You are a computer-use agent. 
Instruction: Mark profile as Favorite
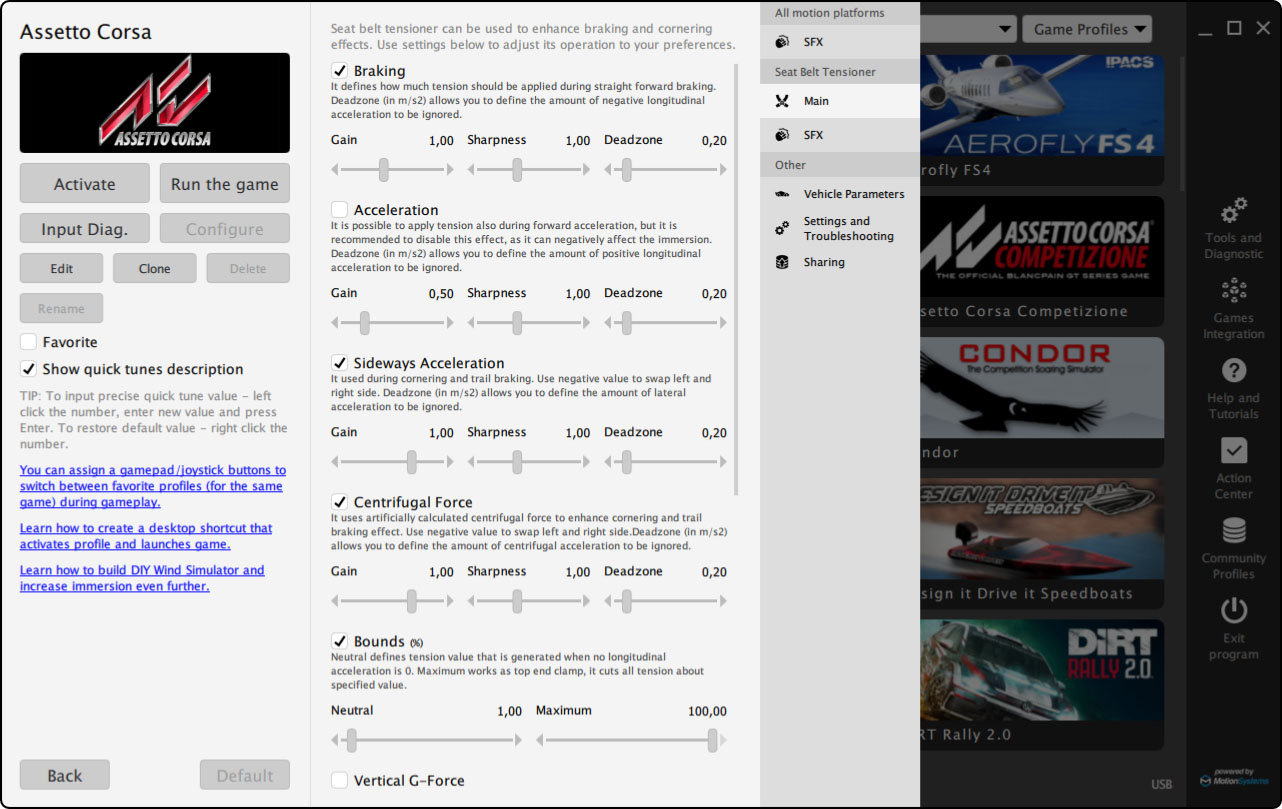coord(28,342)
